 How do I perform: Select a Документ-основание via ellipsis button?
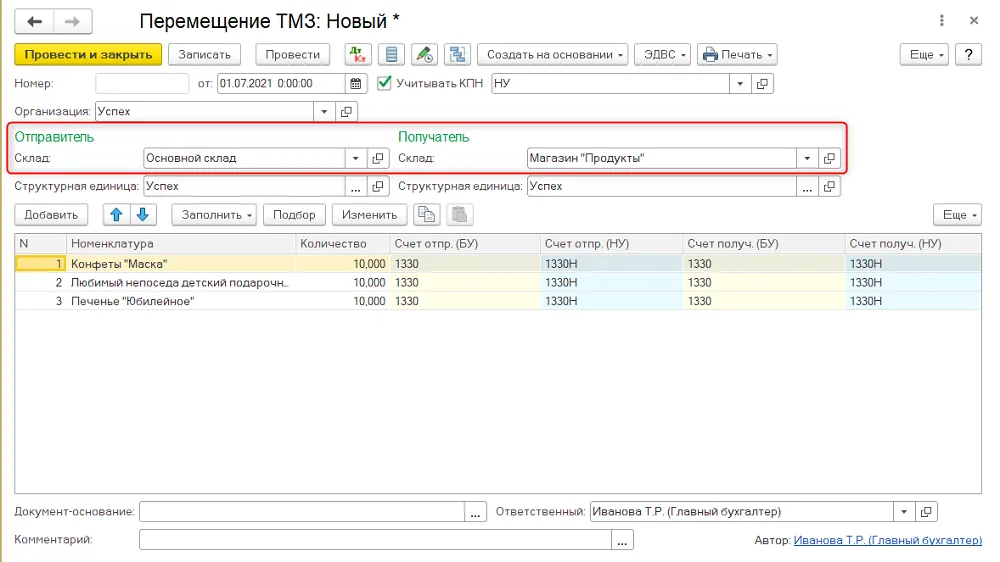[x=475, y=512]
